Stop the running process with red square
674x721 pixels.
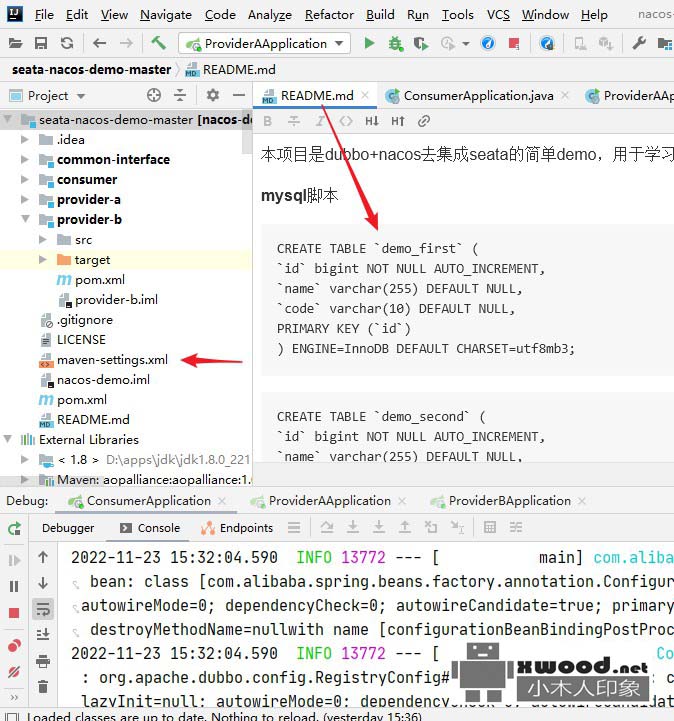pyautogui.click(x=514, y=44)
